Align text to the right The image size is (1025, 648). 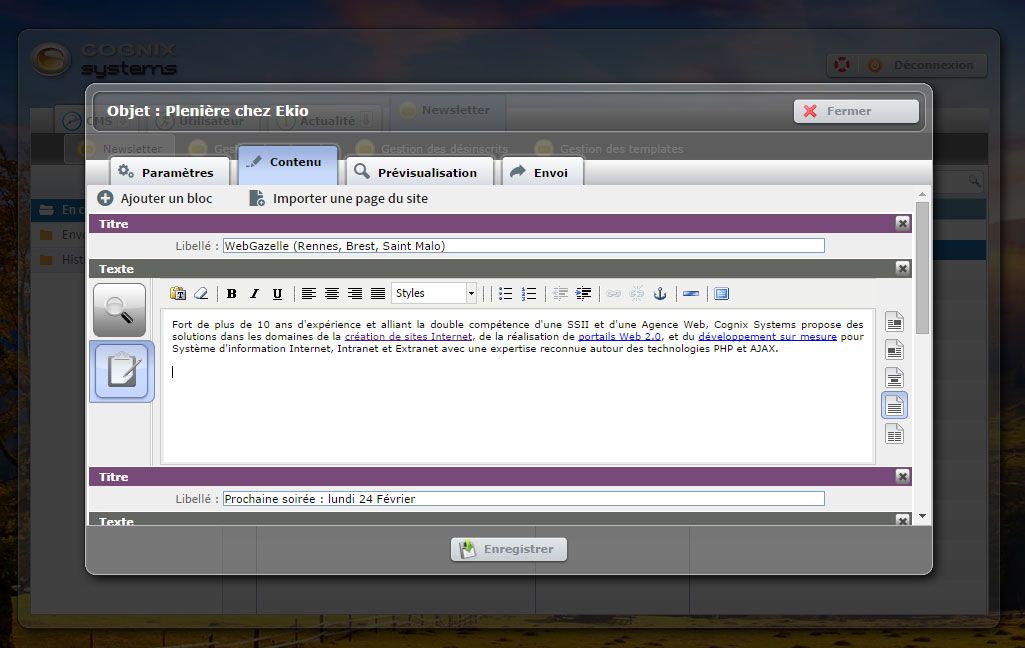pos(354,294)
